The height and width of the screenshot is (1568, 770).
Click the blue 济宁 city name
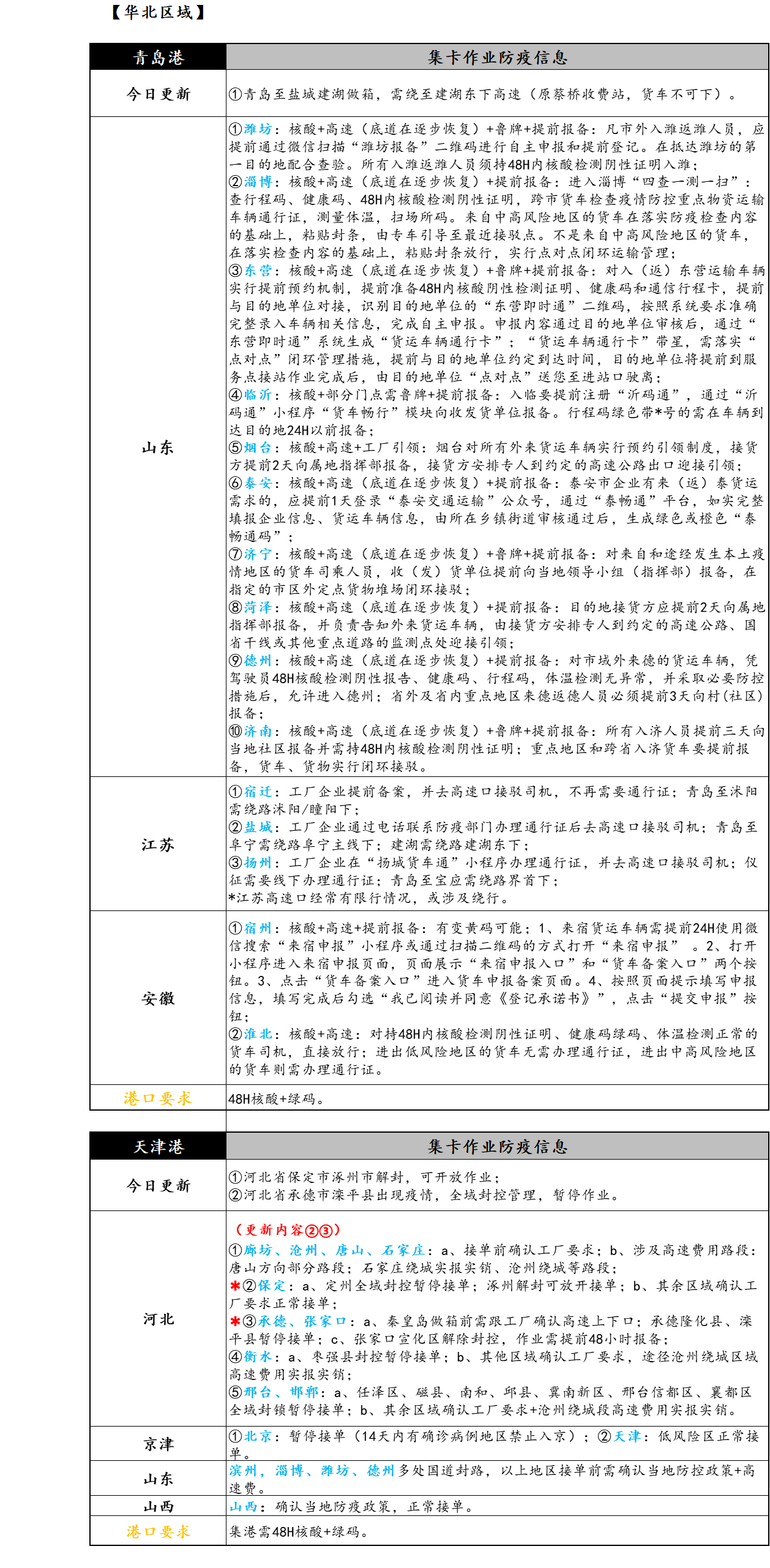[258, 553]
